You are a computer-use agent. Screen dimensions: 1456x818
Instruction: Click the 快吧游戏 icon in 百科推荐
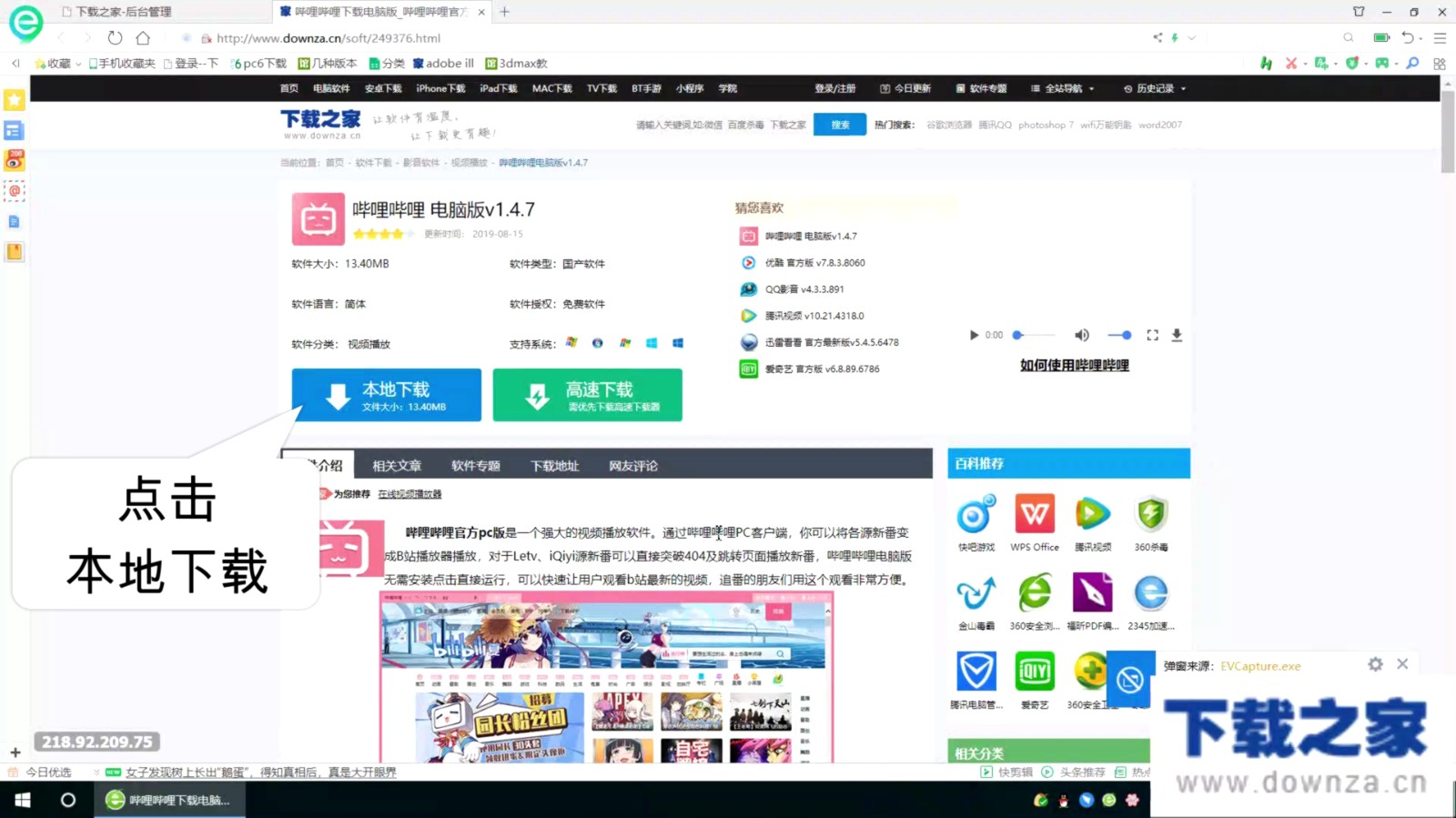coord(976,514)
